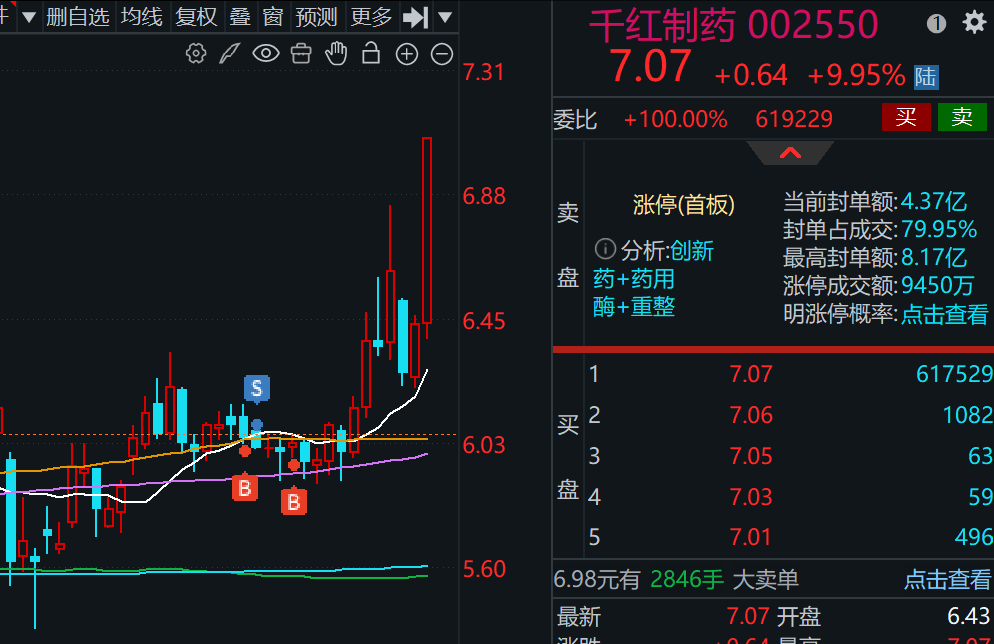Click 涨停成交额 value 9450万
The height and width of the screenshot is (644, 994).
(x=937, y=285)
